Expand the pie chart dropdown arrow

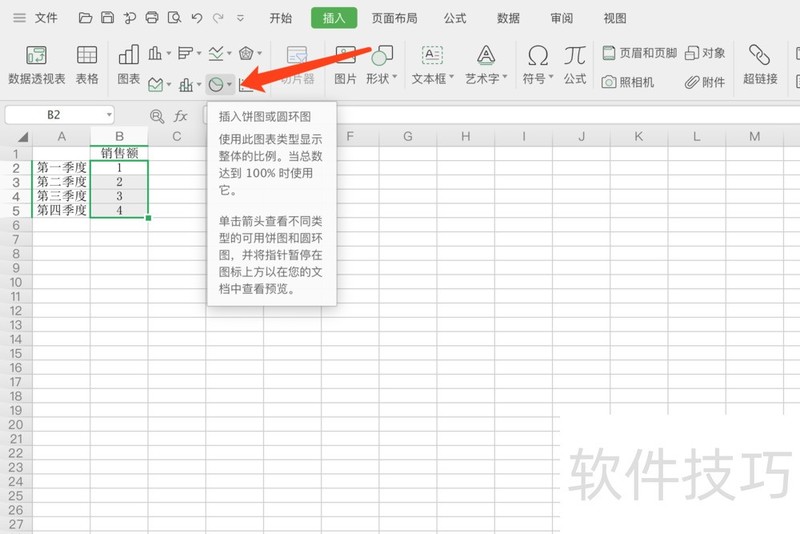tap(230, 84)
